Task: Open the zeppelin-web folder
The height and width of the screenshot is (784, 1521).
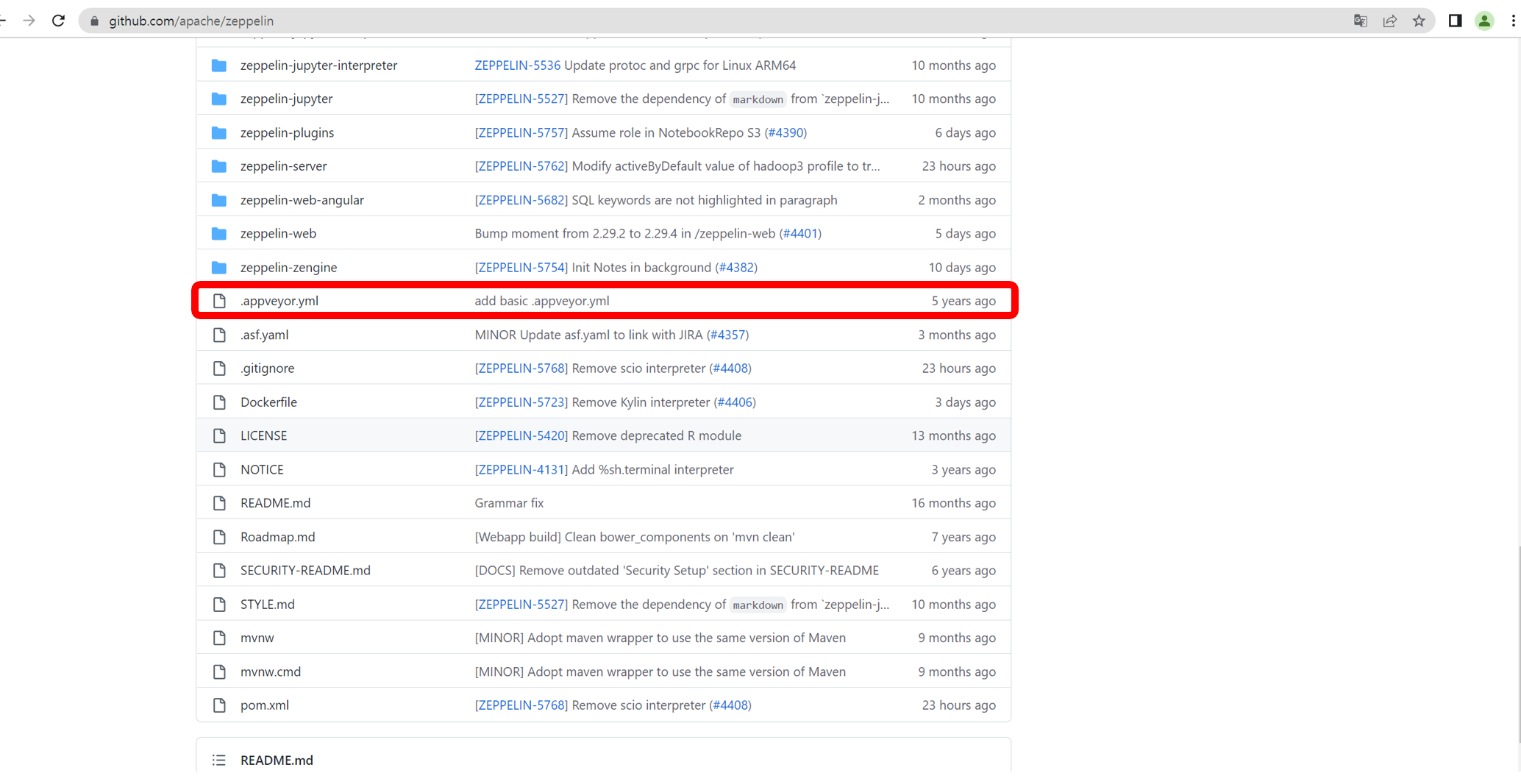Action: [278, 233]
